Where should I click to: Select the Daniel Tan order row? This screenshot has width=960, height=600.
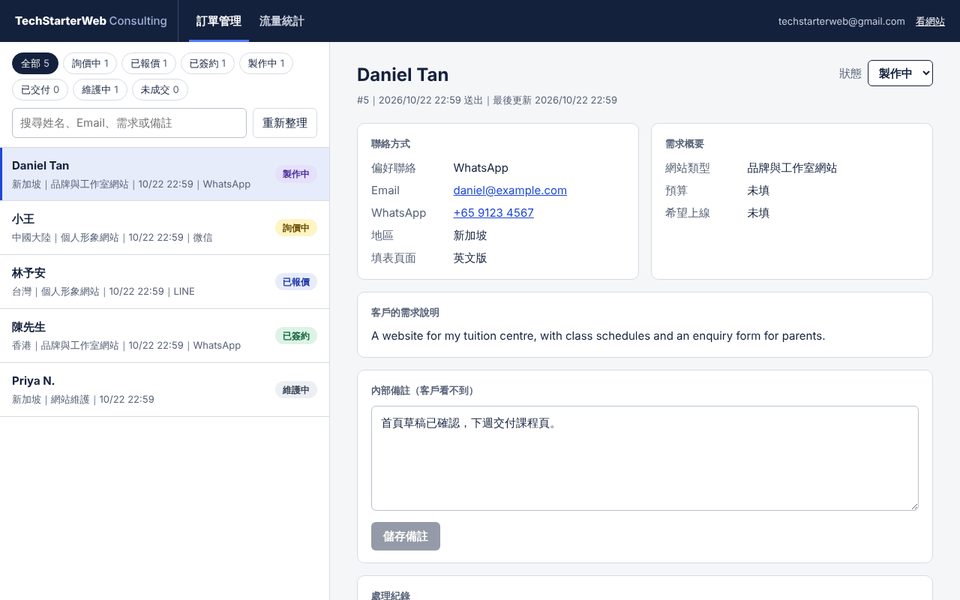[165, 174]
